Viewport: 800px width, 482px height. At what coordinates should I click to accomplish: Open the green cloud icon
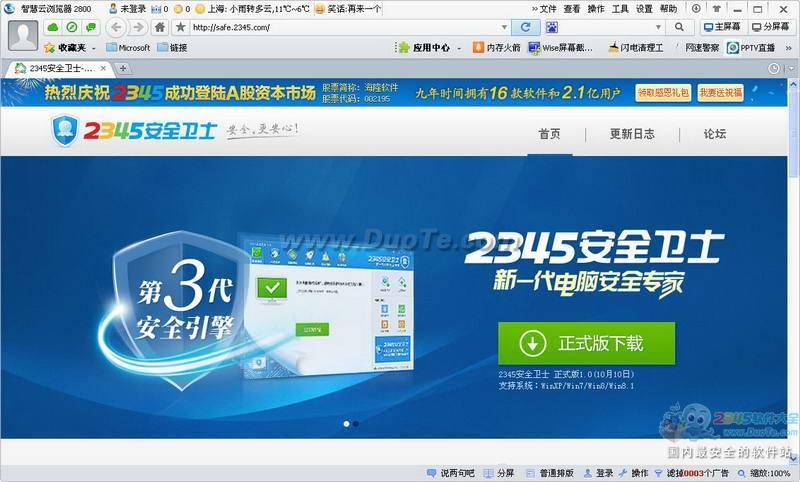pos(53,27)
